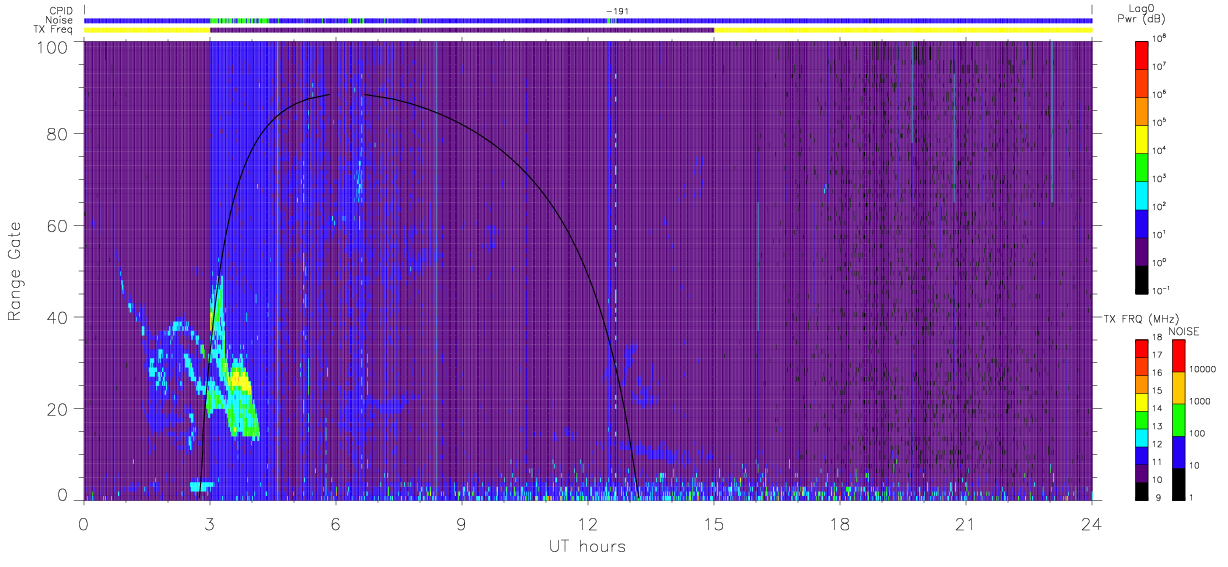
Task: Click the purple segment of the TX Freq strip
Action: 462,30
